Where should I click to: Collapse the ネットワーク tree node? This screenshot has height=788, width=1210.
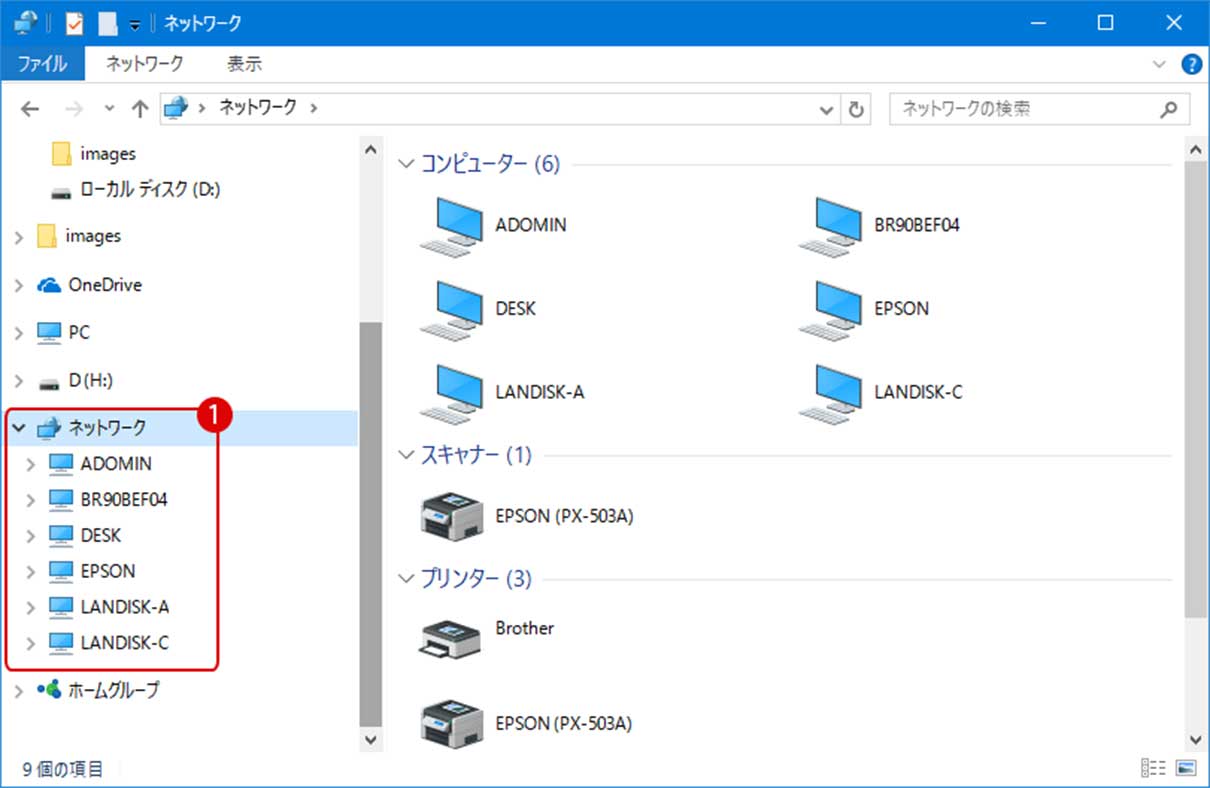coord(19,428)
